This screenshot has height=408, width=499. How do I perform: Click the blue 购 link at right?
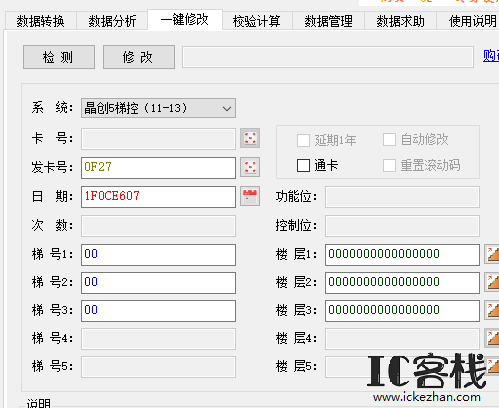(x=491, y=56)
